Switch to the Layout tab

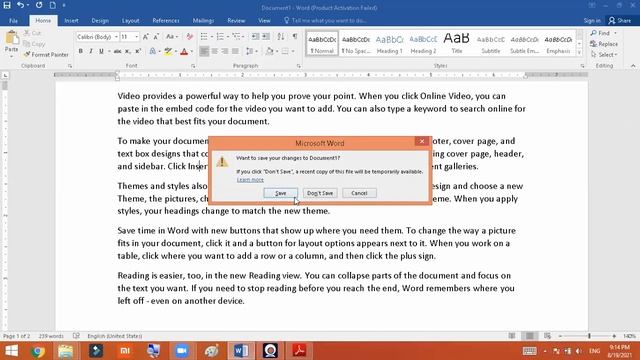pyautogui.click(x=131, y=20)
